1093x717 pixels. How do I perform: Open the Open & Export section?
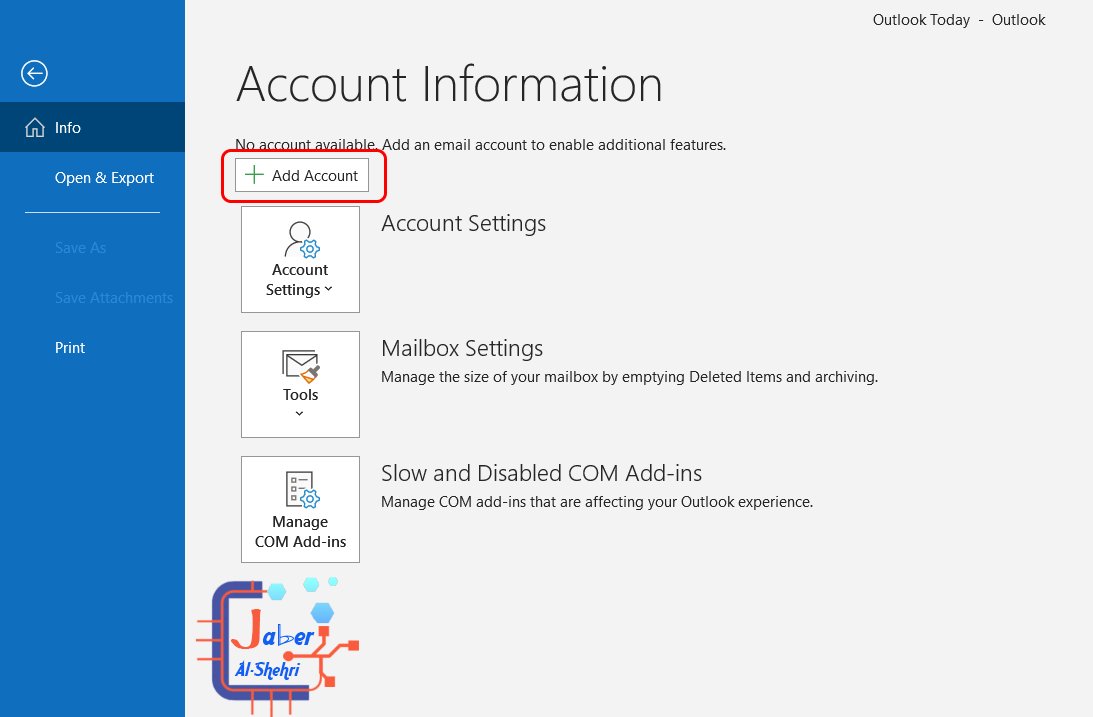92,178
